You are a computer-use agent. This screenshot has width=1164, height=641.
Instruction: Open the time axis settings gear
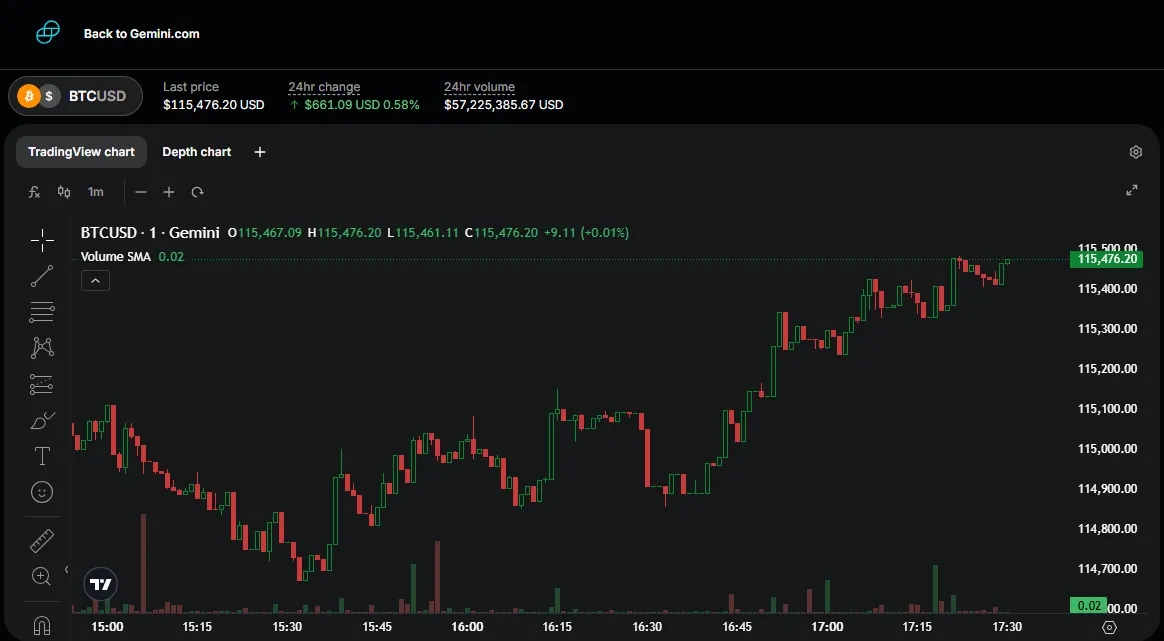pyautogui.click(x=1110, y=628)
